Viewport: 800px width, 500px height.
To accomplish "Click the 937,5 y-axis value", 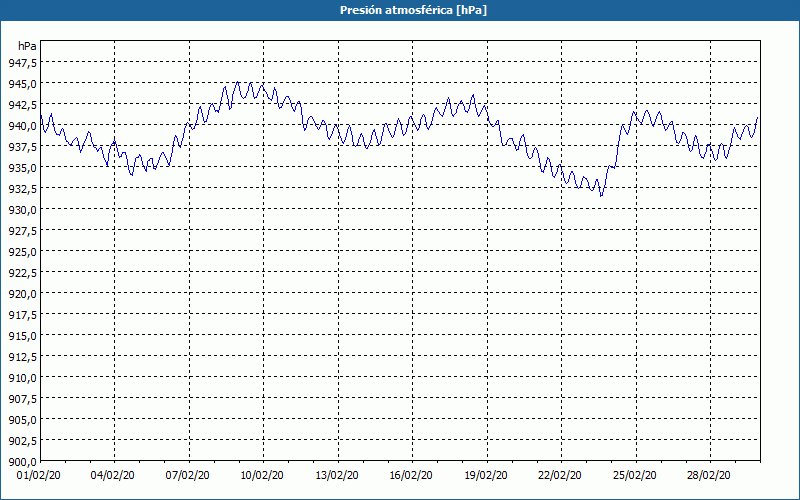I will [22, 146].
